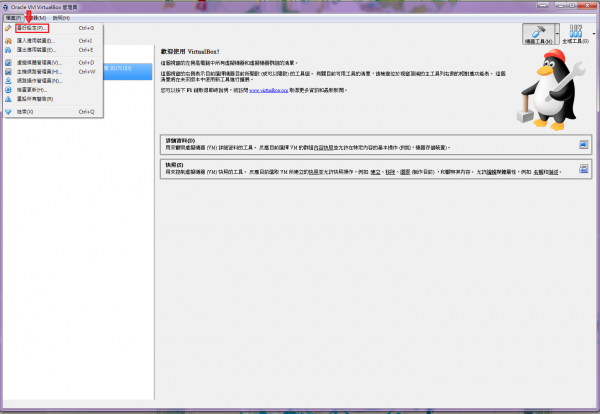Open the Global Tools toolbar button
The image size is (600, 414).
[576, 34]
